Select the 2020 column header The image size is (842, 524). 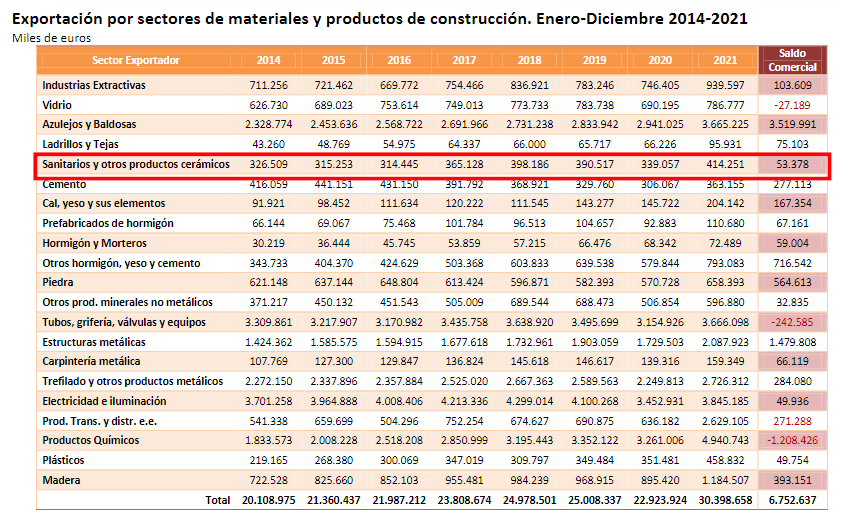click(660, 60)
